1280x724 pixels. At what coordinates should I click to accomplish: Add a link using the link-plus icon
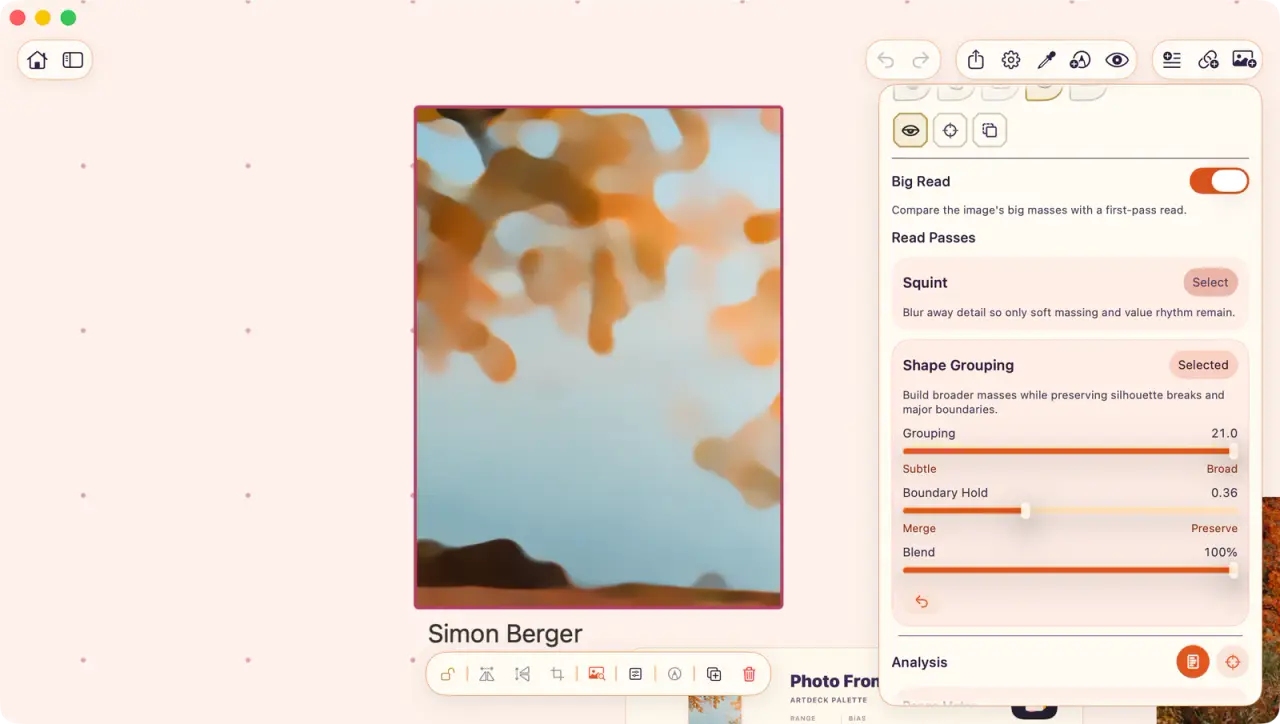[1208, 60]
